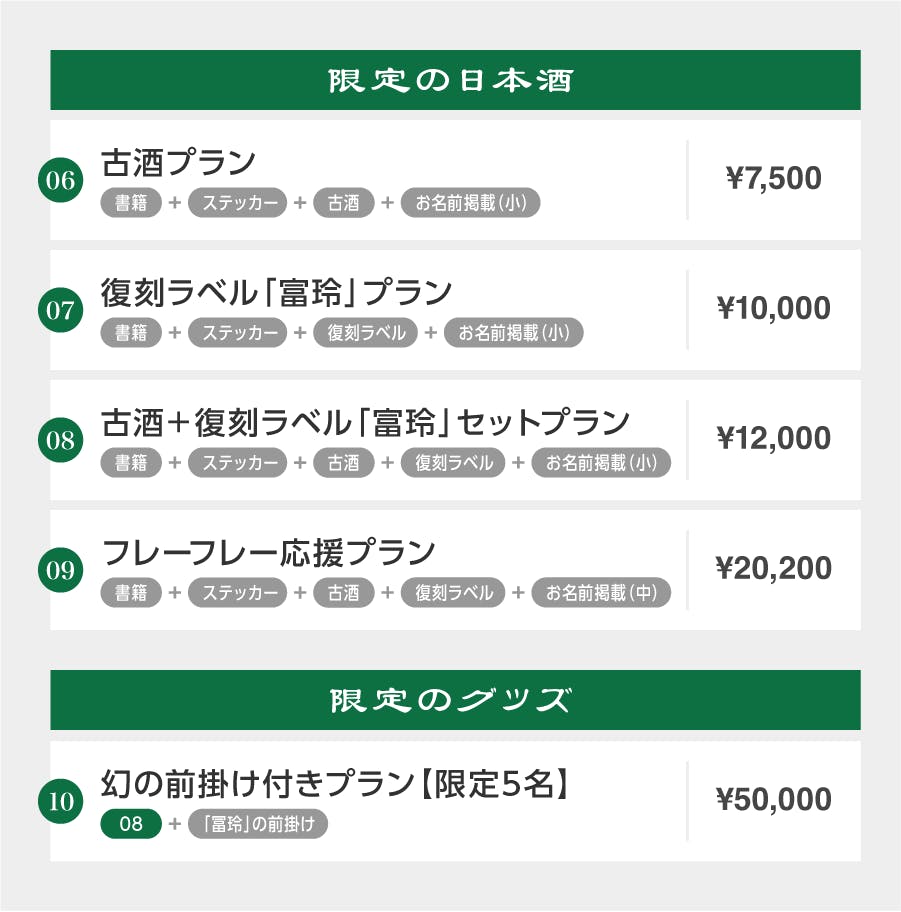Click the green 10 plan number badge
Viewport: 901px width, 912px height.
point(60,801)
